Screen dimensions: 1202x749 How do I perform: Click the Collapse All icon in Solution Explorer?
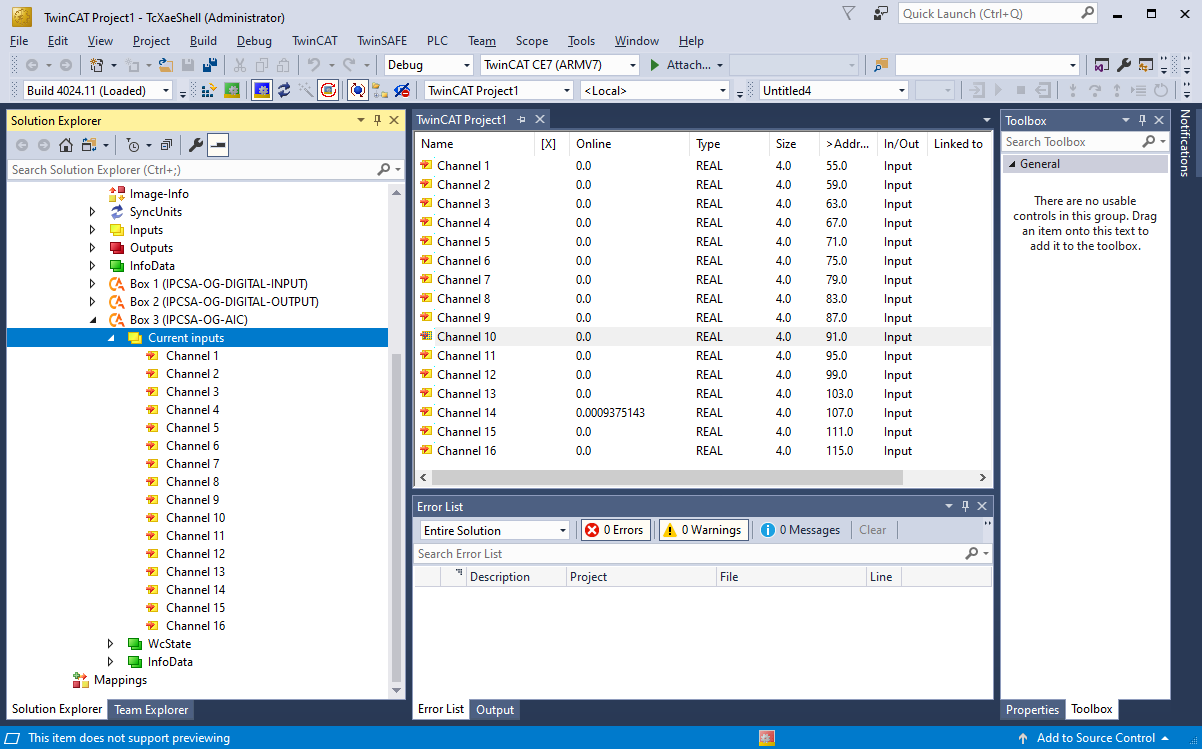coord(166,146)
